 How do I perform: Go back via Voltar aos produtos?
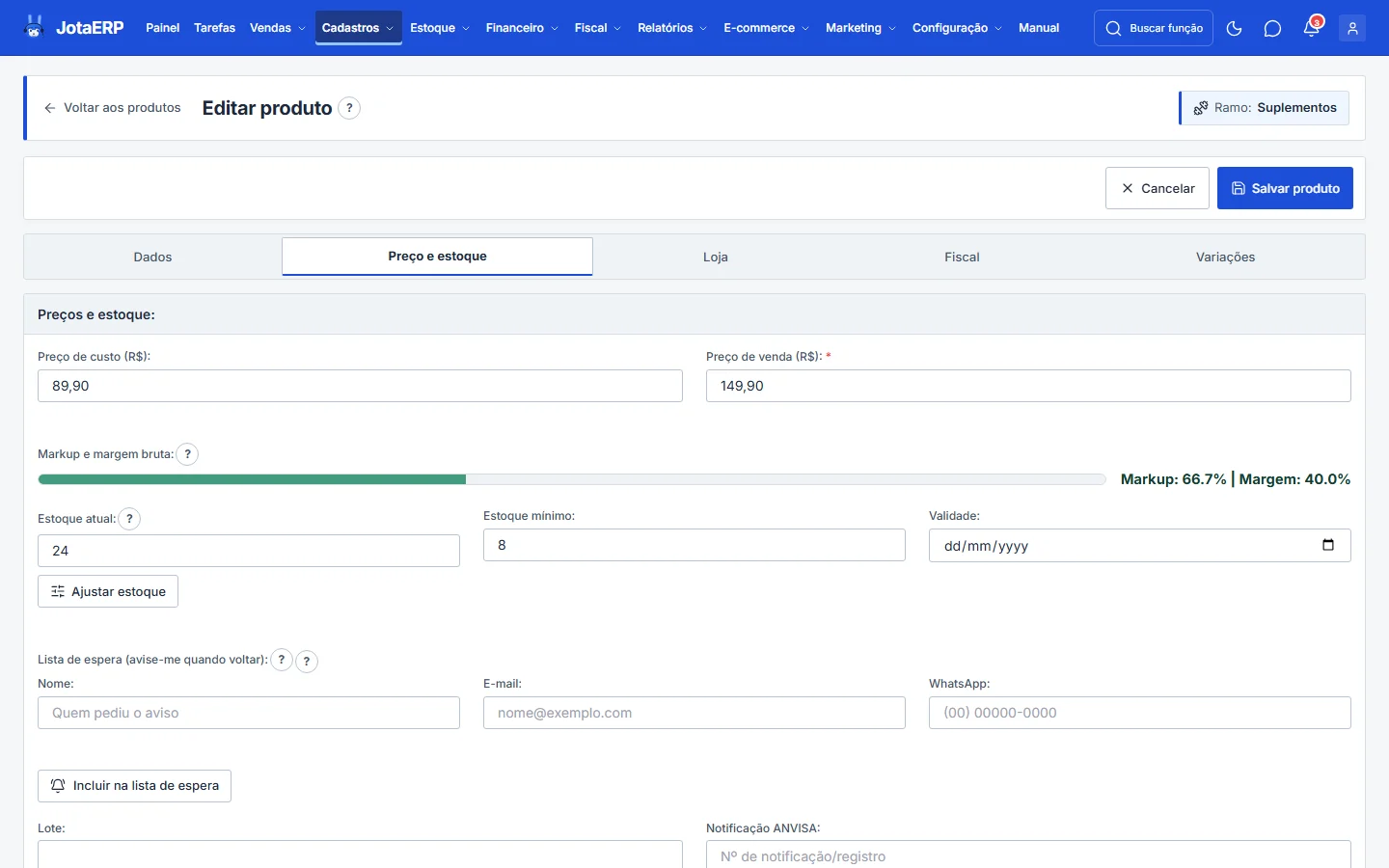click(x=113, y=108)
